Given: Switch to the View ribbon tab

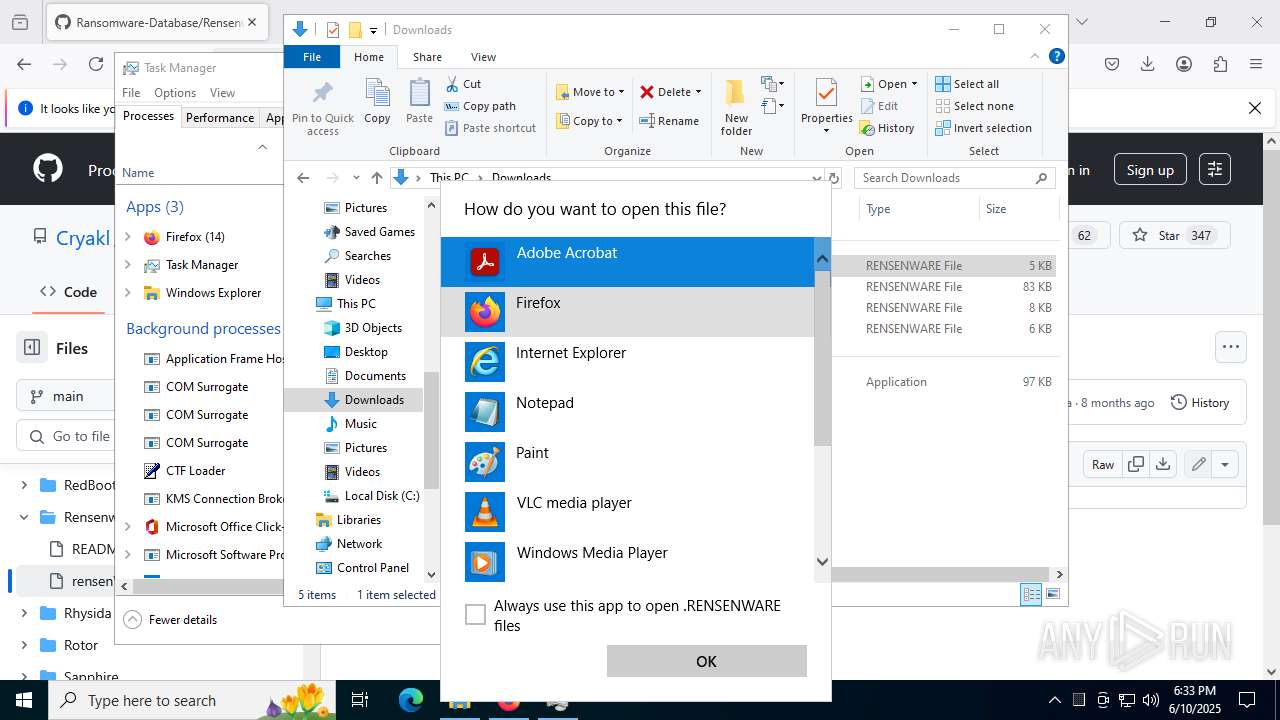Looking at the screenshot, I should coord(483,57).
